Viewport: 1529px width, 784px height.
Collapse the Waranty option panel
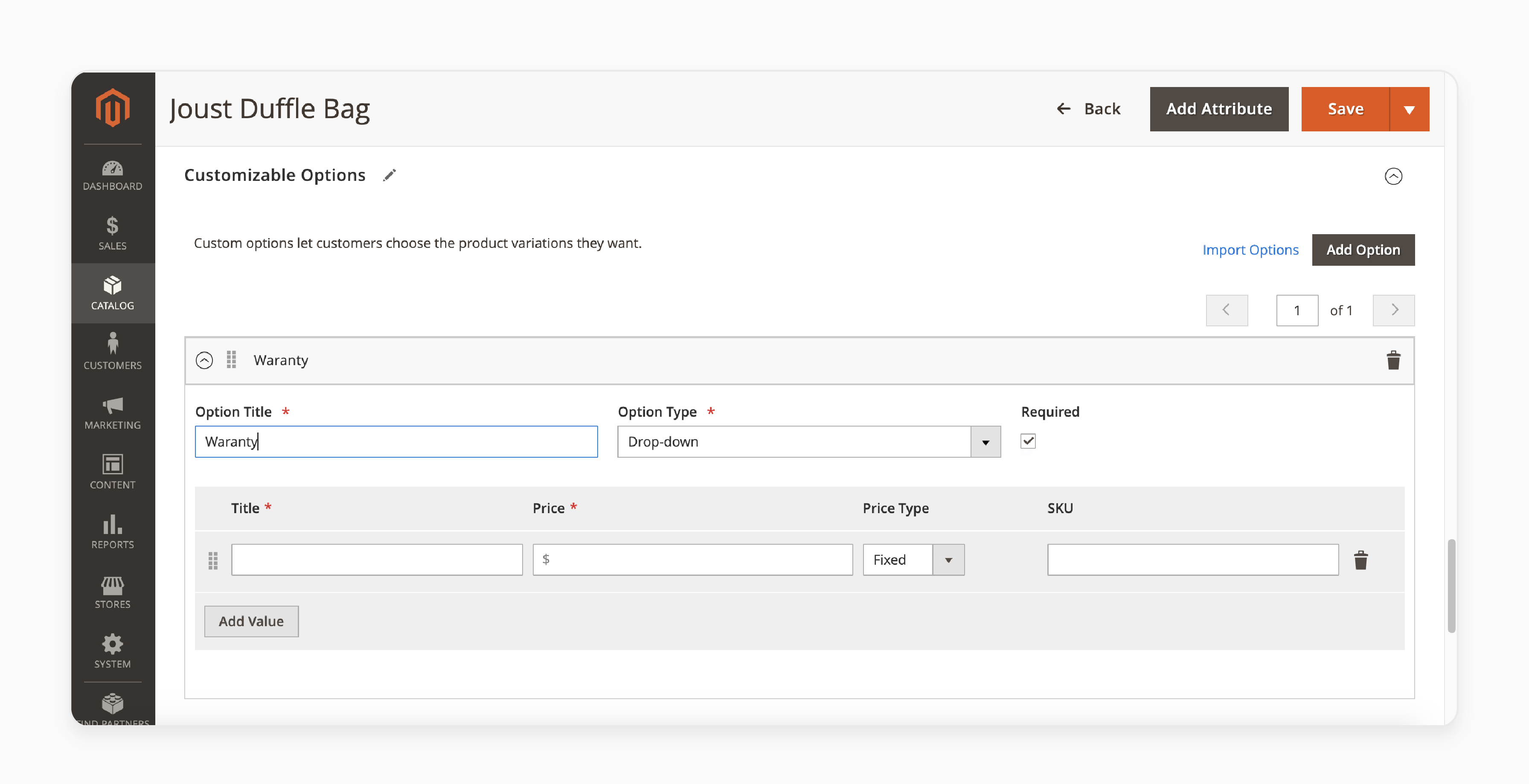(x=204, y=360)
